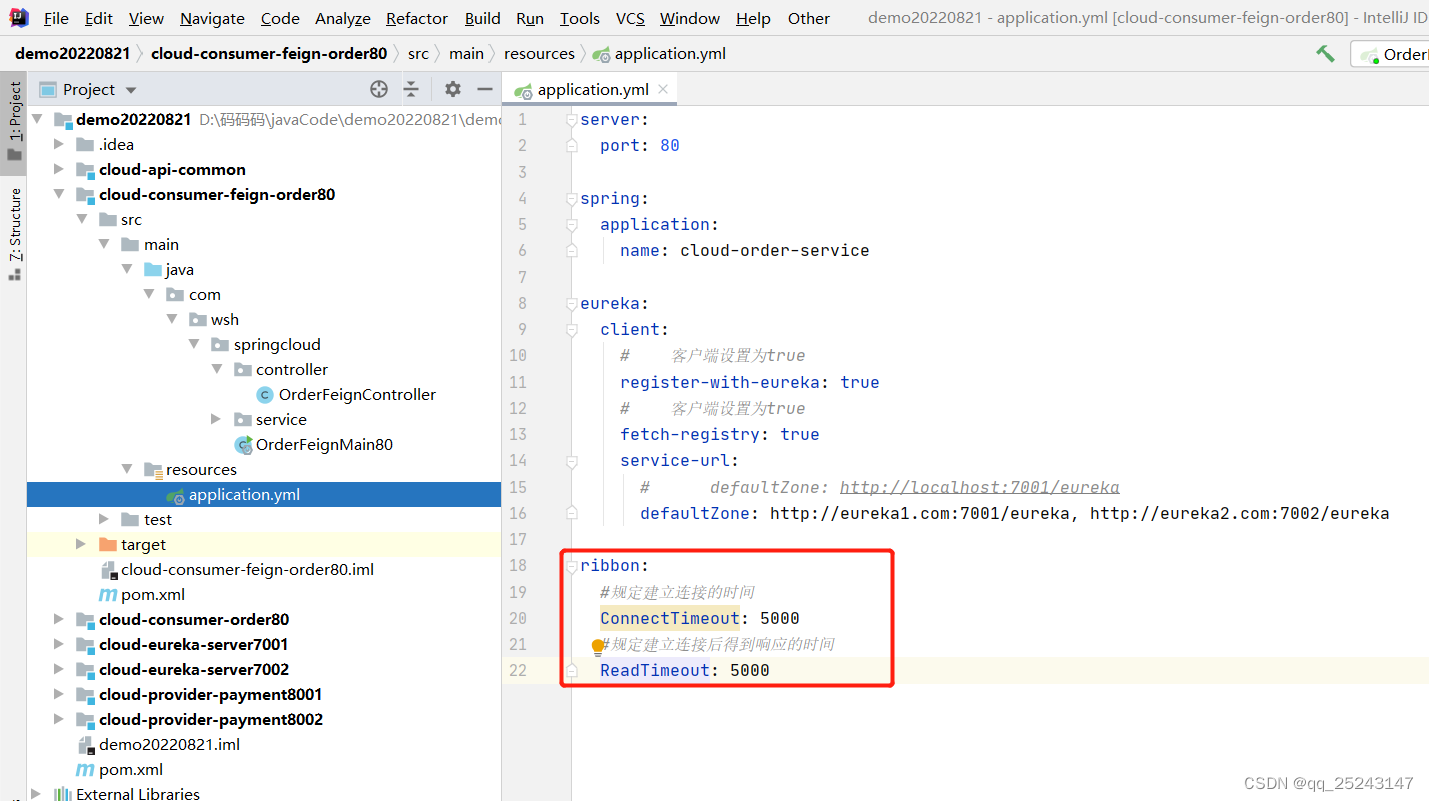
Task: Select demo20220821.iml file
Action: (x=169, y=745)
